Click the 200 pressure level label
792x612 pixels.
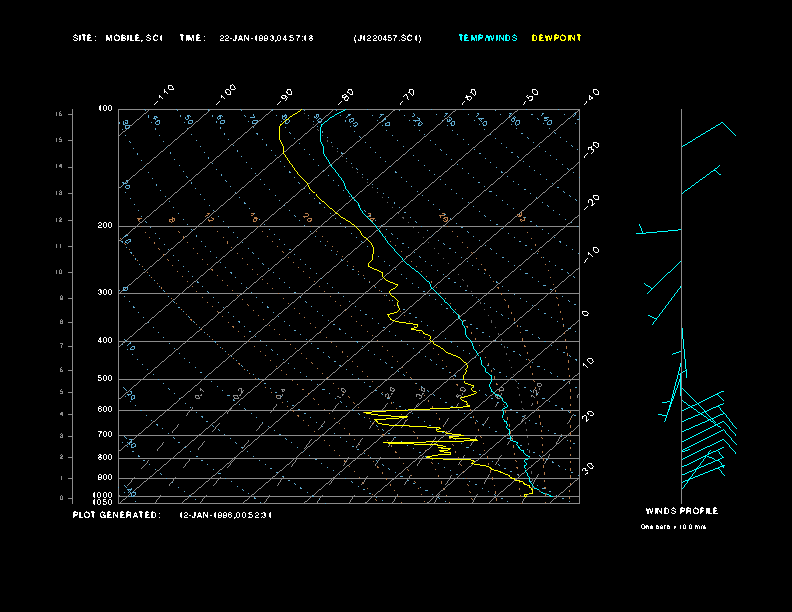(105, 226)
